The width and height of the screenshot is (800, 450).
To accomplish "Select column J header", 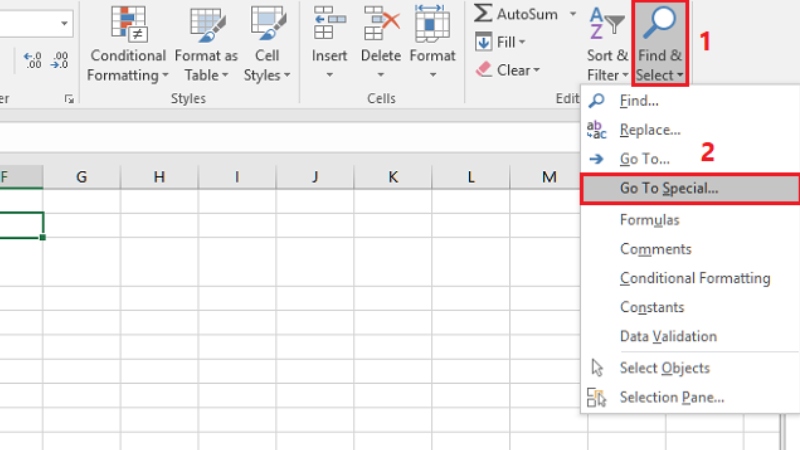I will click(315, 177).
